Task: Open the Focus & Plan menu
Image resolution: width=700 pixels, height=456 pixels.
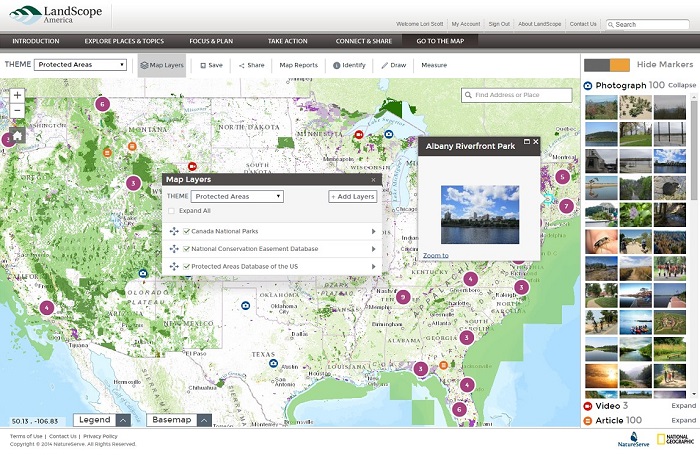Action: 211,41
